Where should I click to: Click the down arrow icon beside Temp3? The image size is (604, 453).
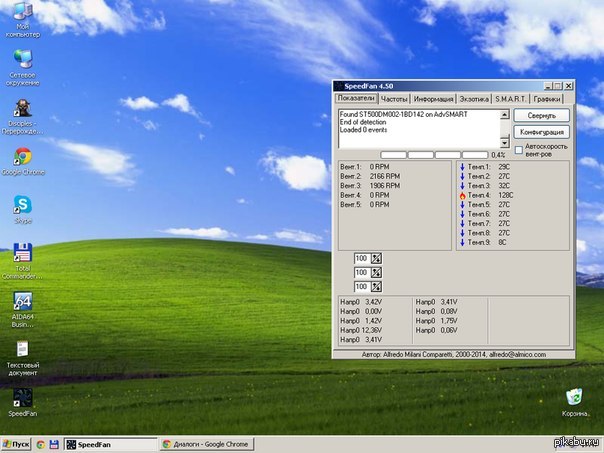tap(463, 186)
